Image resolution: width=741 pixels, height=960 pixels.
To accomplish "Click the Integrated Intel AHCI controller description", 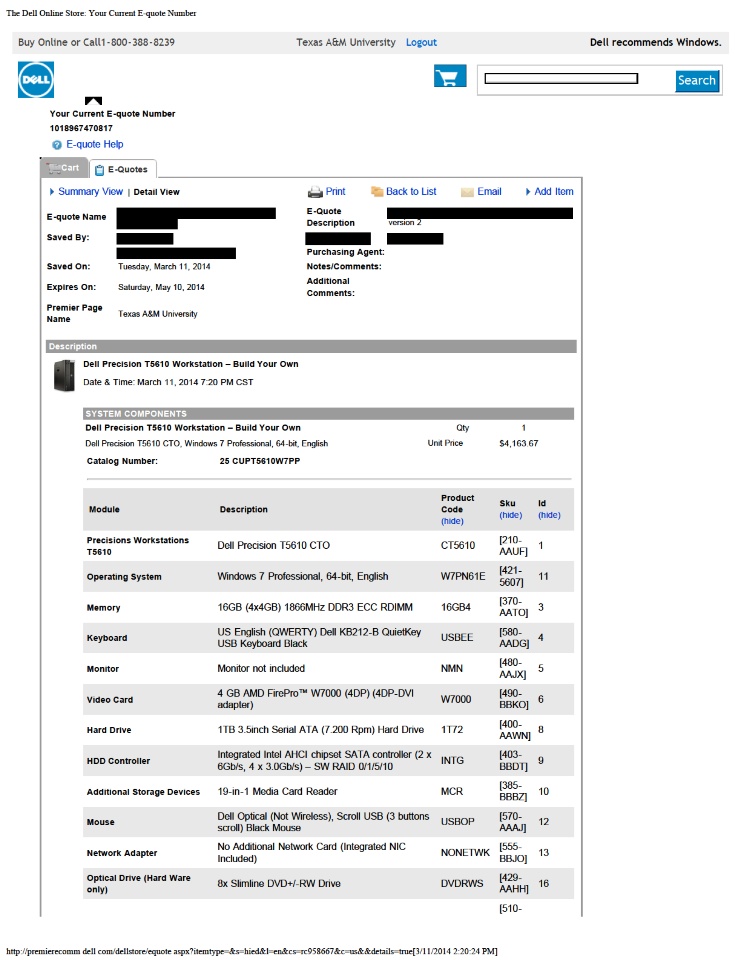I will 325,760.
